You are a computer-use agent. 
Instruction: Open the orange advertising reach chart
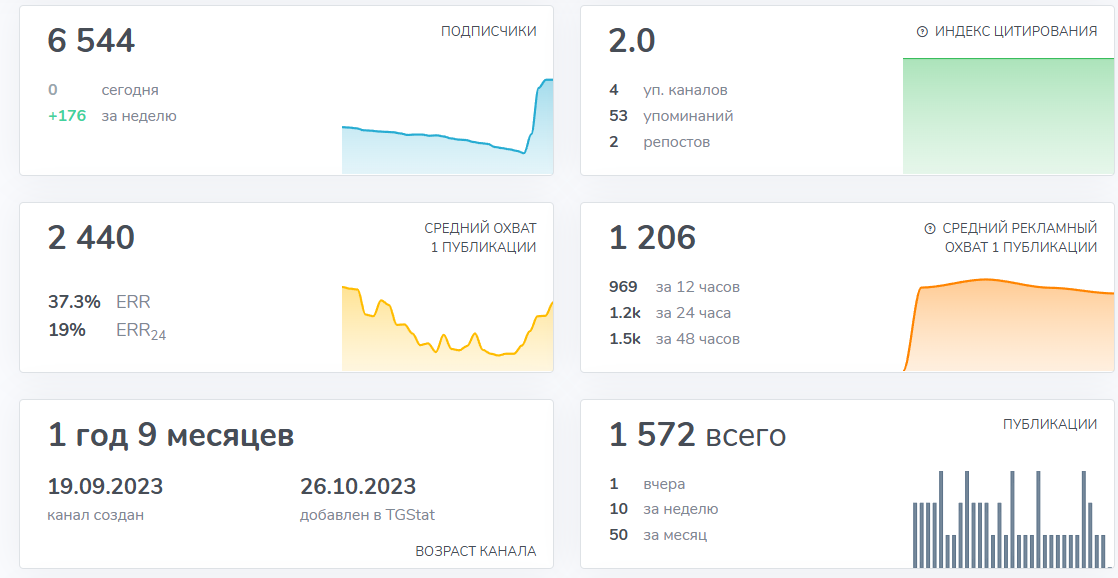[x=1008, y=324]
